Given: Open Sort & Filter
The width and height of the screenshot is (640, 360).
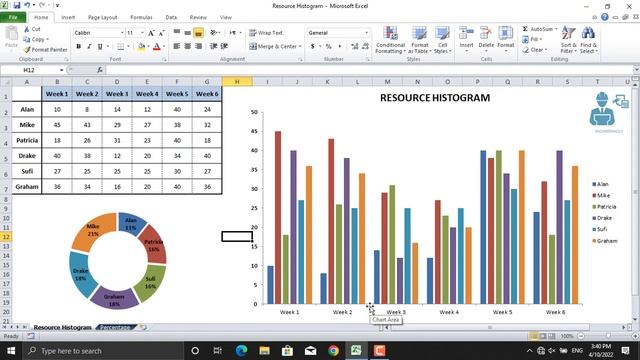Looking at the screenshot, I should [569, 40].
